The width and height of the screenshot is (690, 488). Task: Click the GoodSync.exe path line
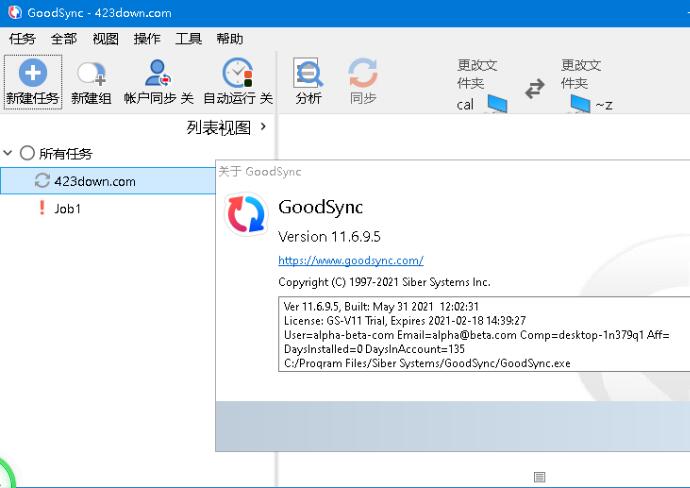coord(427,363)
